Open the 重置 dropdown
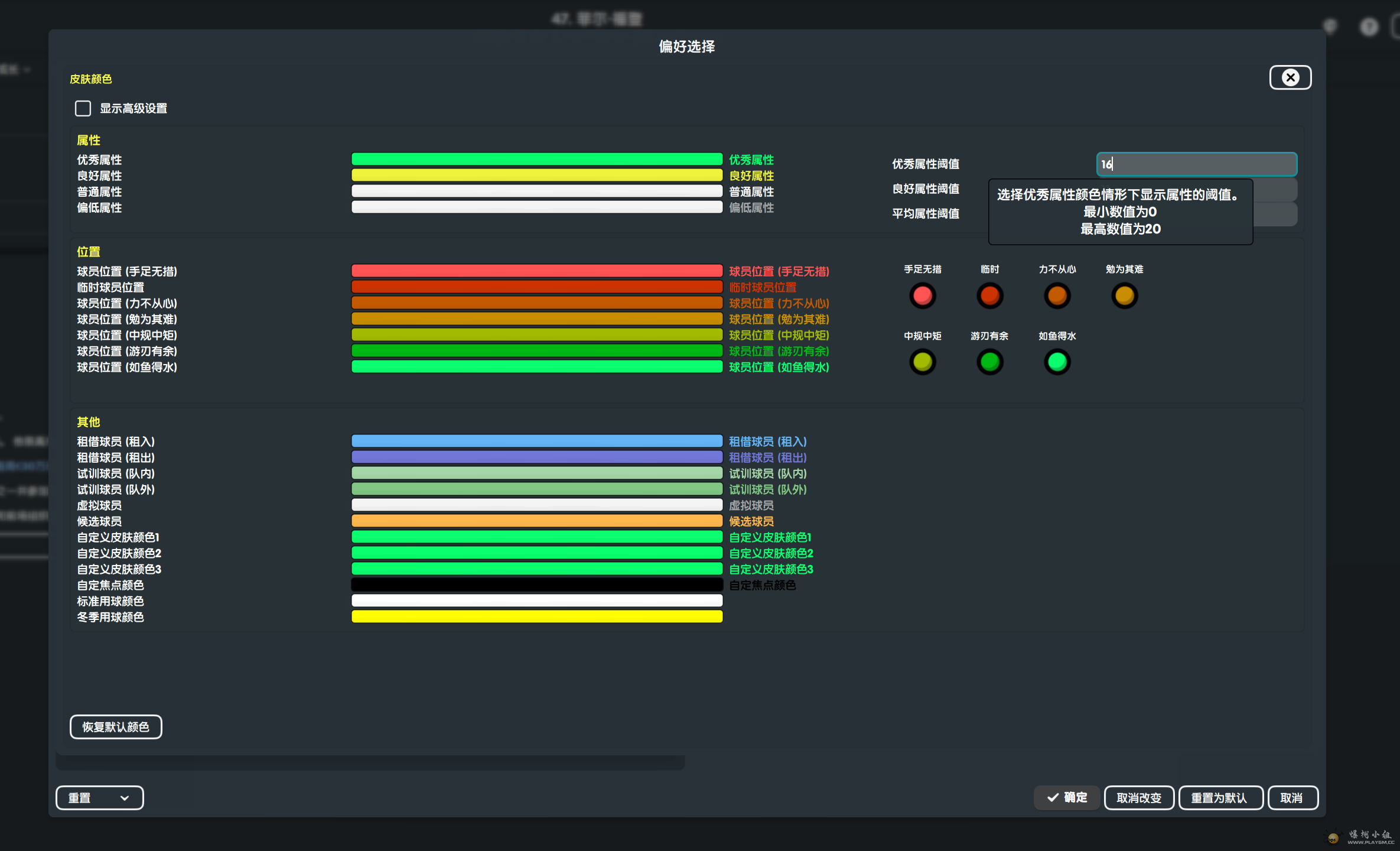This screenshot has width=1400, height=851. coord(99,798)
